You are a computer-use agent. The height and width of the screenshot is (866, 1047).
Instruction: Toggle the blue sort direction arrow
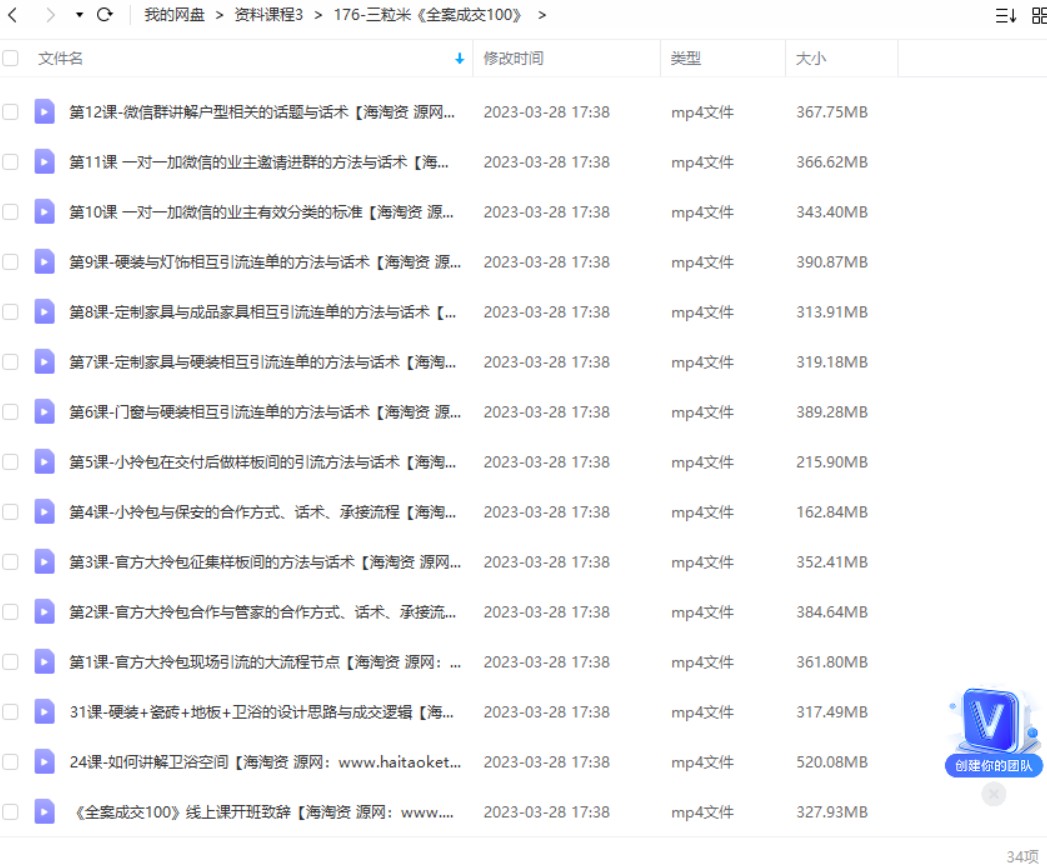[459, 59]
